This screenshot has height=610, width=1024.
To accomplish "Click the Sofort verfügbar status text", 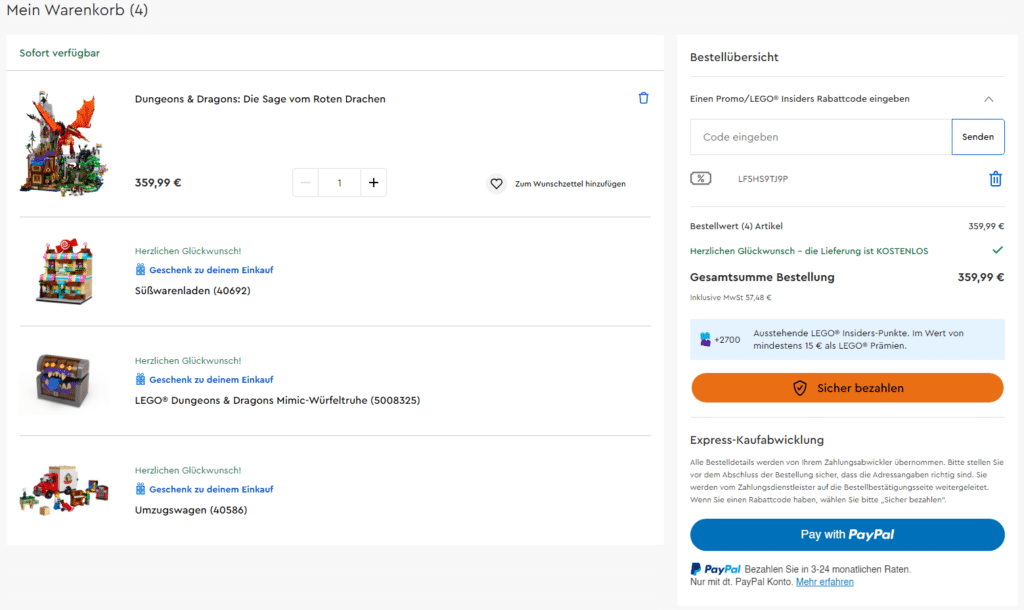I will [x=59, y=53].
